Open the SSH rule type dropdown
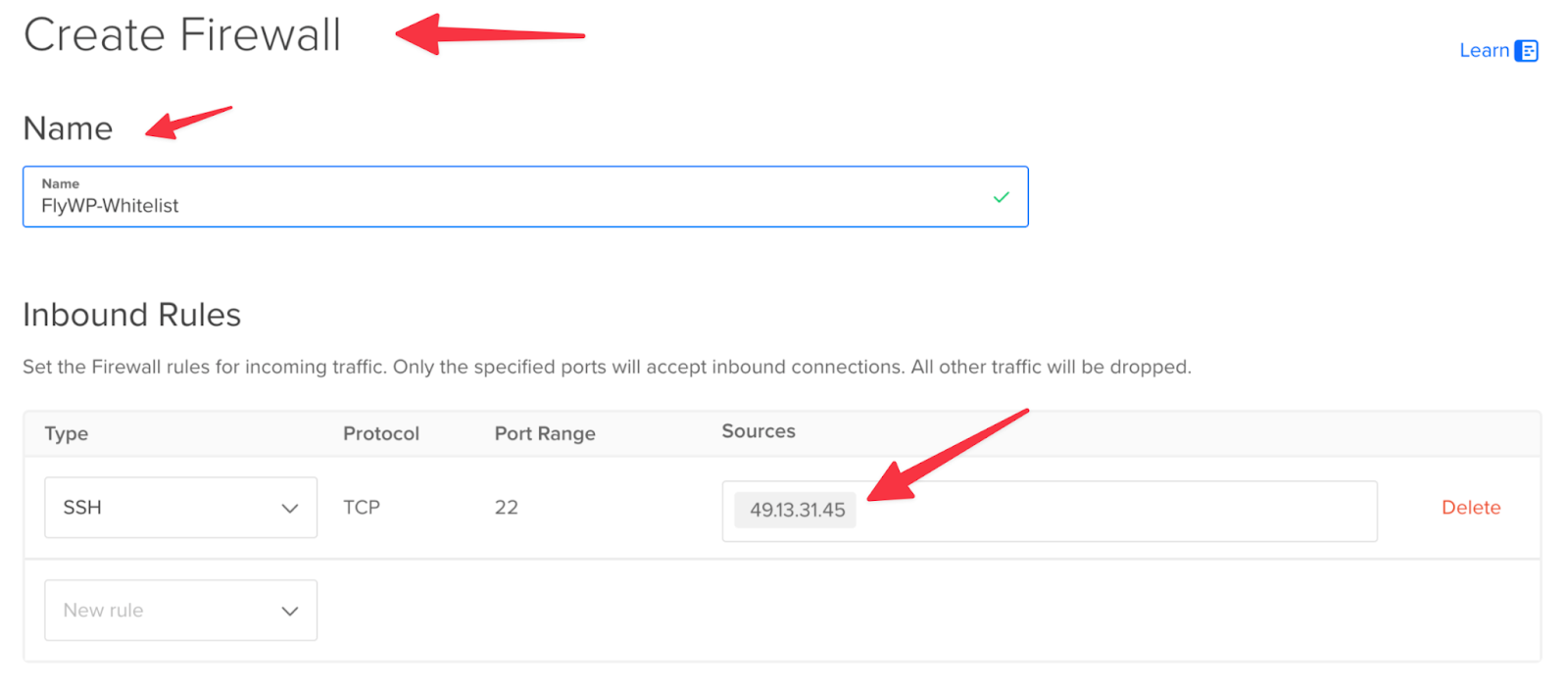The height and width of the screenshot is (694, 1568). [x=180, y=508]
